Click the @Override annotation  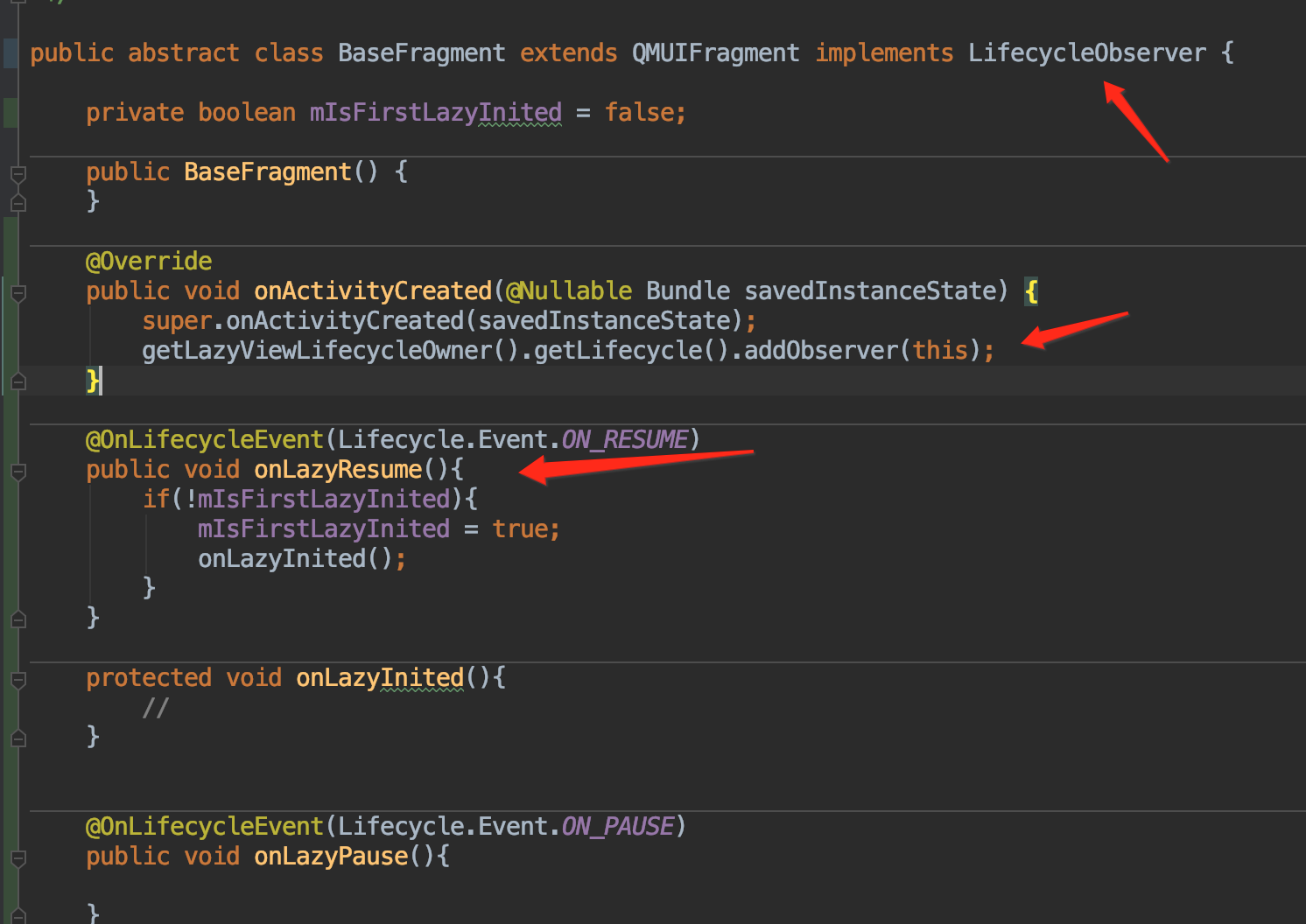(147, 260)
